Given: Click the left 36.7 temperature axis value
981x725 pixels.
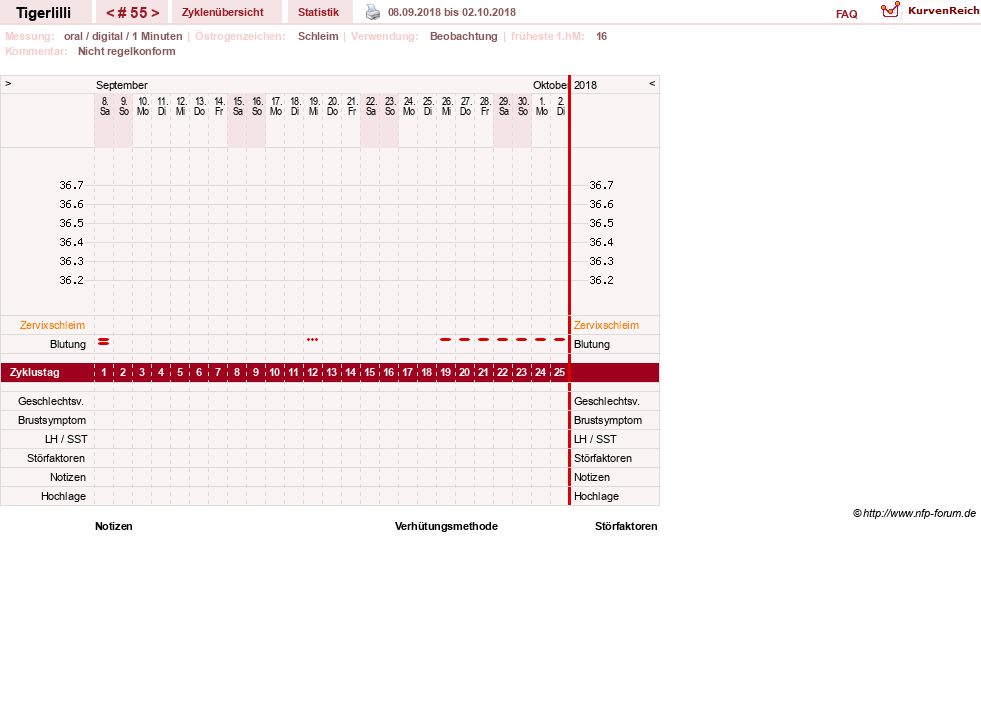Looking at the screenshot, I should 71,185.
